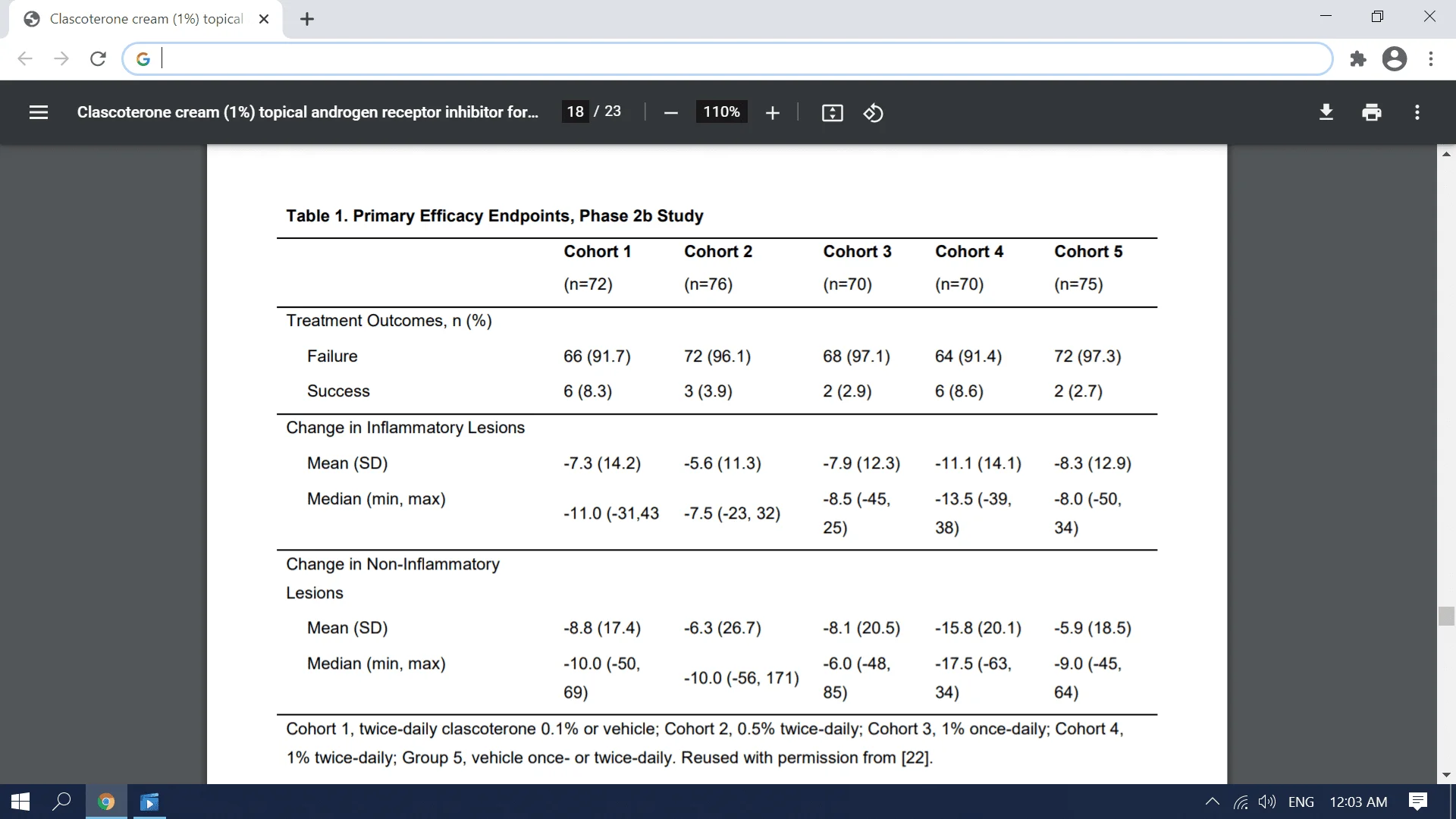The width and height of the screenshot is (1456, 819).
Task: Close the Clascoterone cream tab
Action: click(x=264, y=19)
